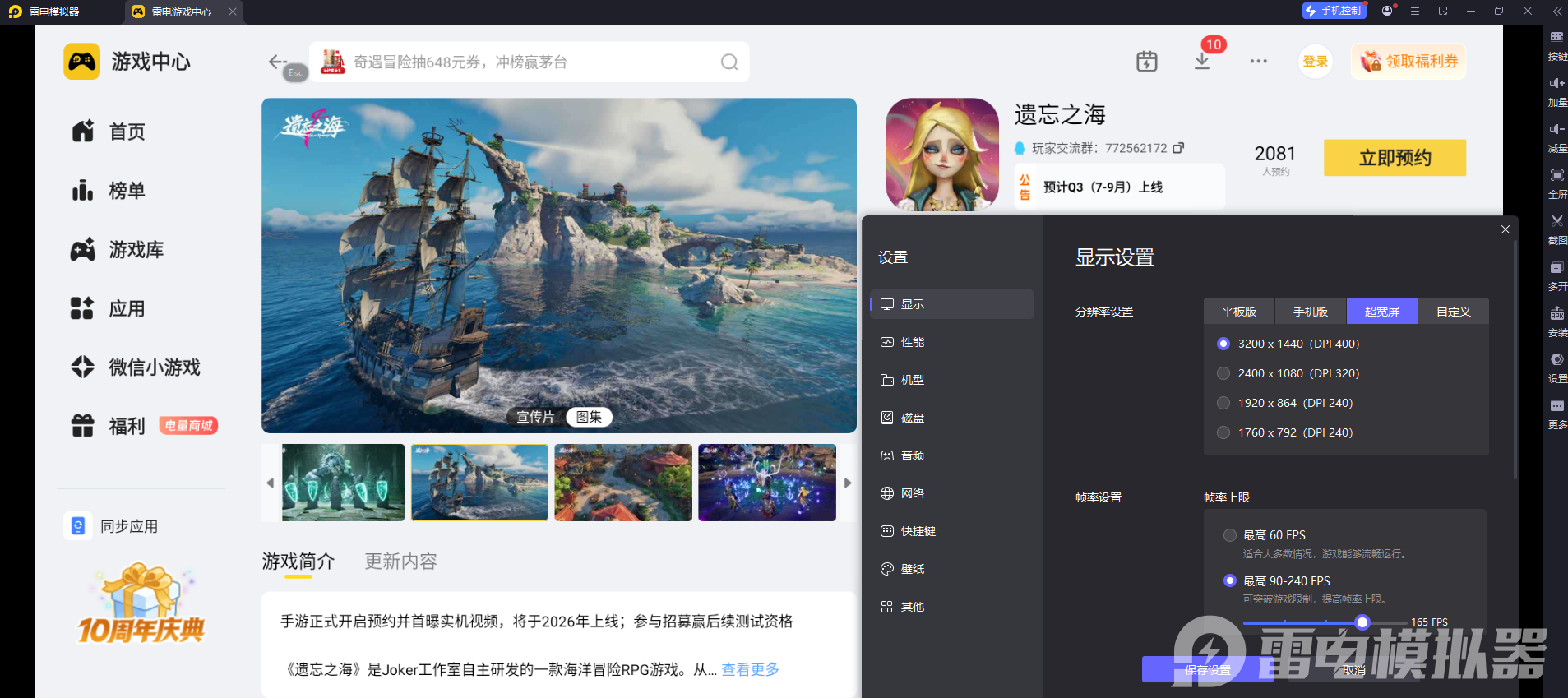Click 保存设置 to save settings

(1207, 670)
